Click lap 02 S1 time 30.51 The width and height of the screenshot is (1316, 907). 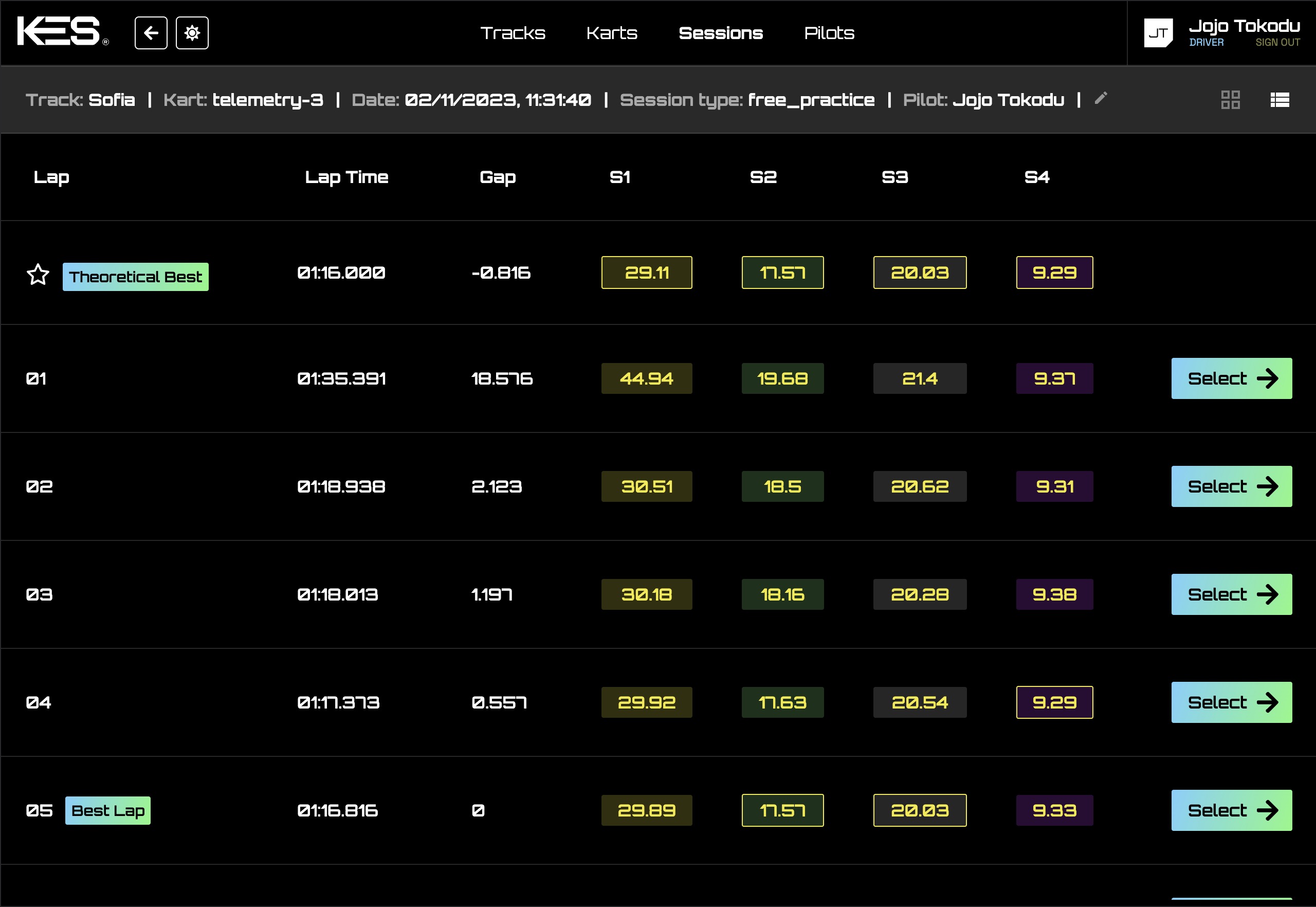coord(647,486)
